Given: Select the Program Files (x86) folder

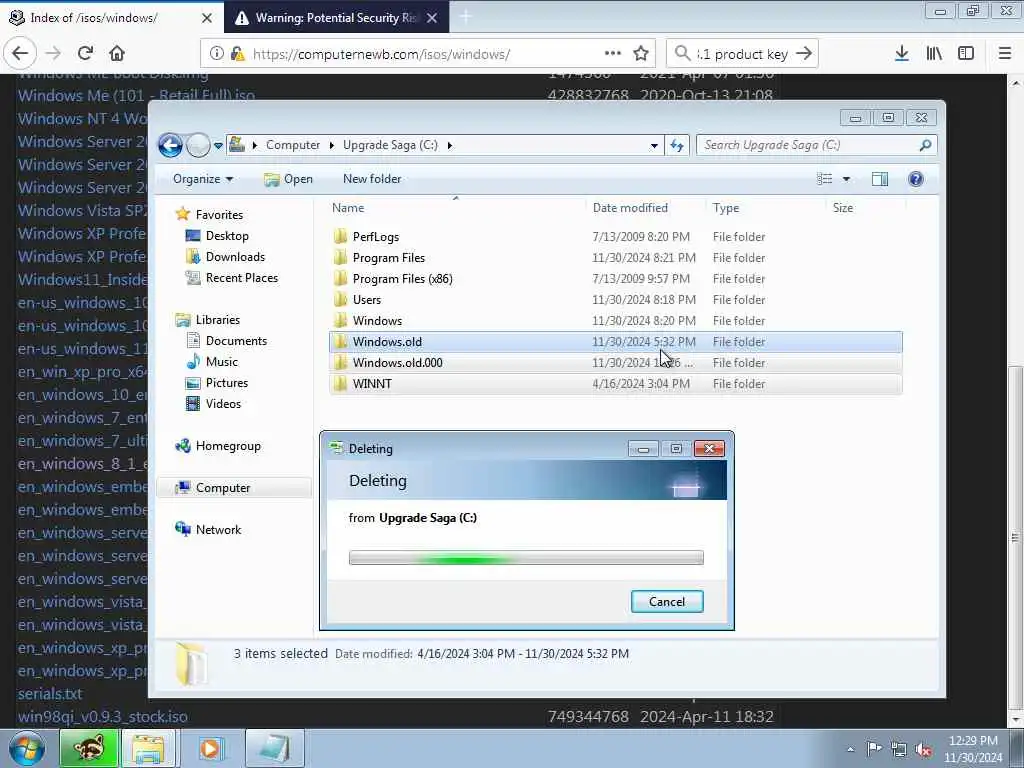Looking at the screenshot, I should click(x=615, y=278).
